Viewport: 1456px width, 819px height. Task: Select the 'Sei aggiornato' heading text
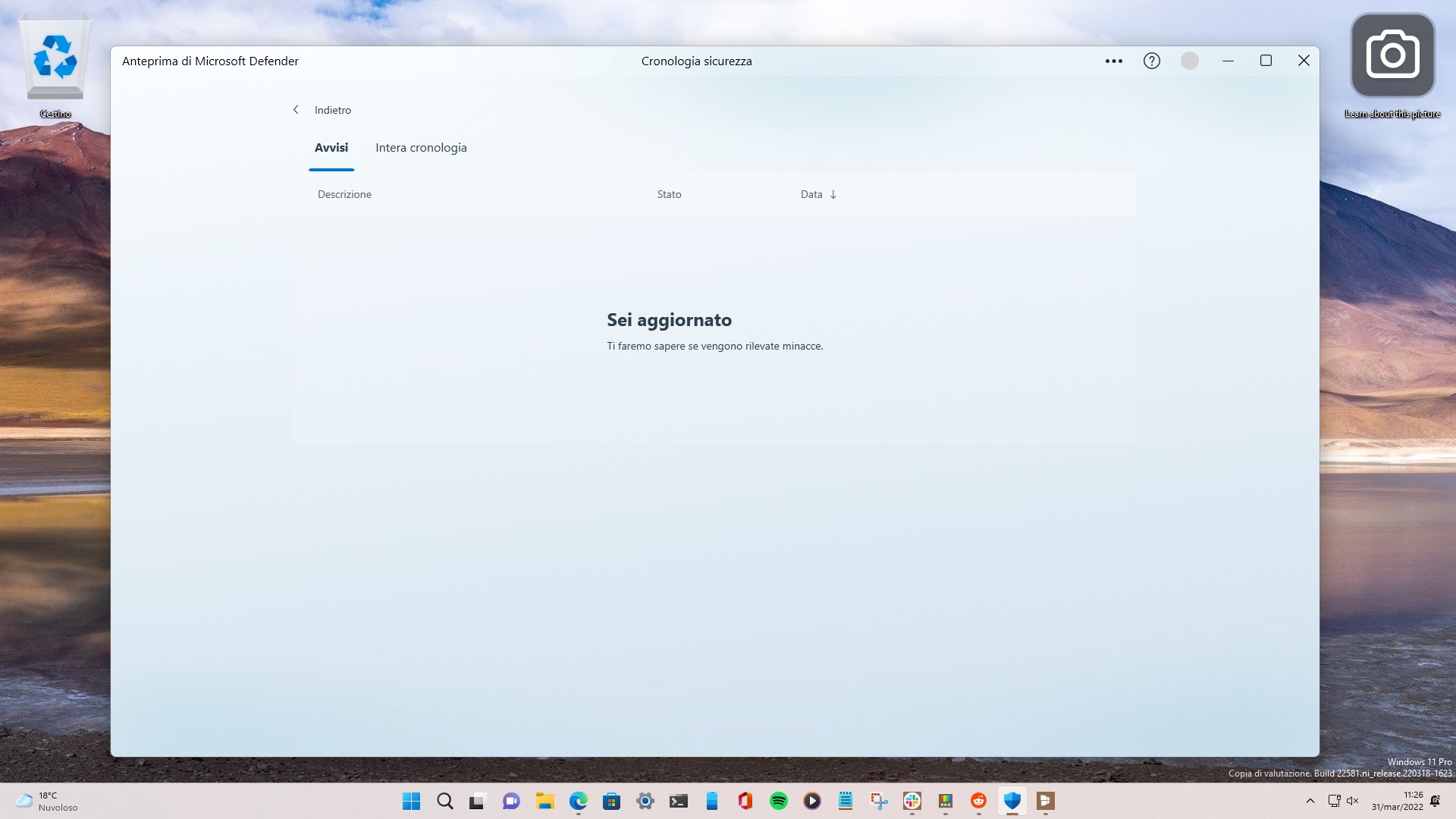669,320
